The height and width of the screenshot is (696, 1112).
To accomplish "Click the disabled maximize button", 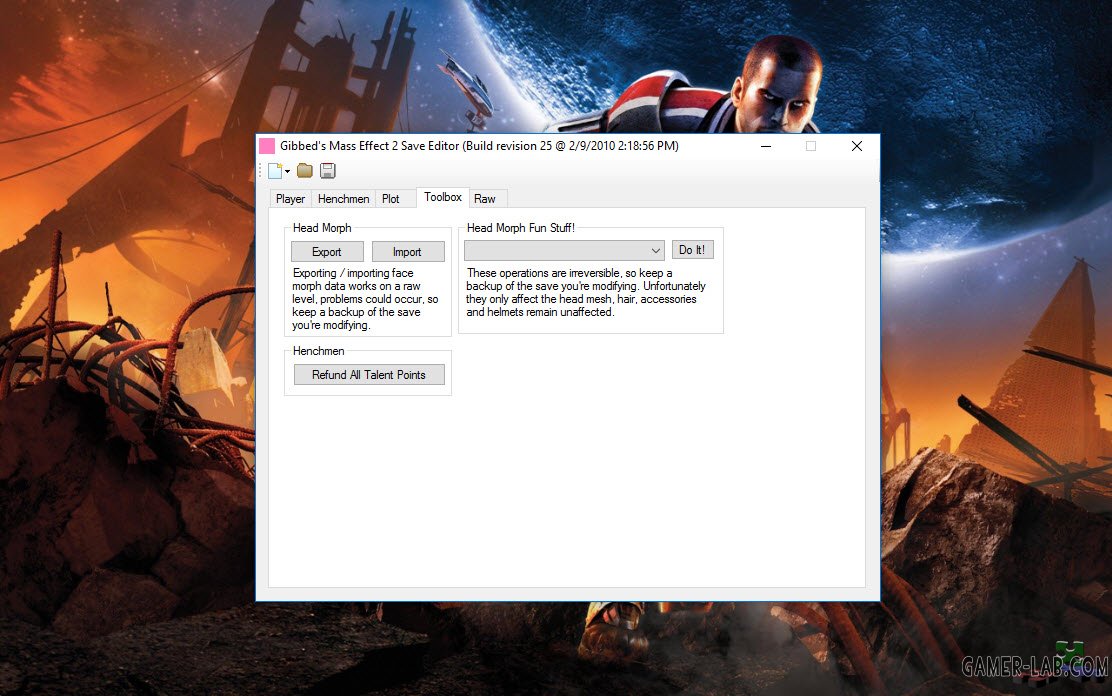I will [811, 146].
